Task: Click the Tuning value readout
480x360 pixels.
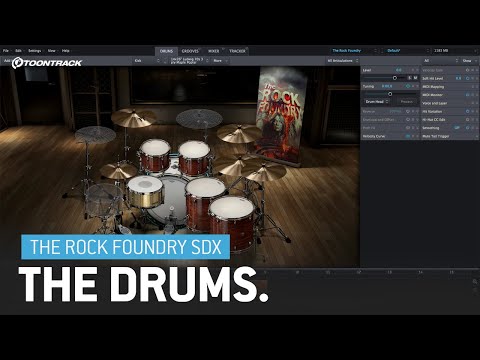Action: click(387, 86)
